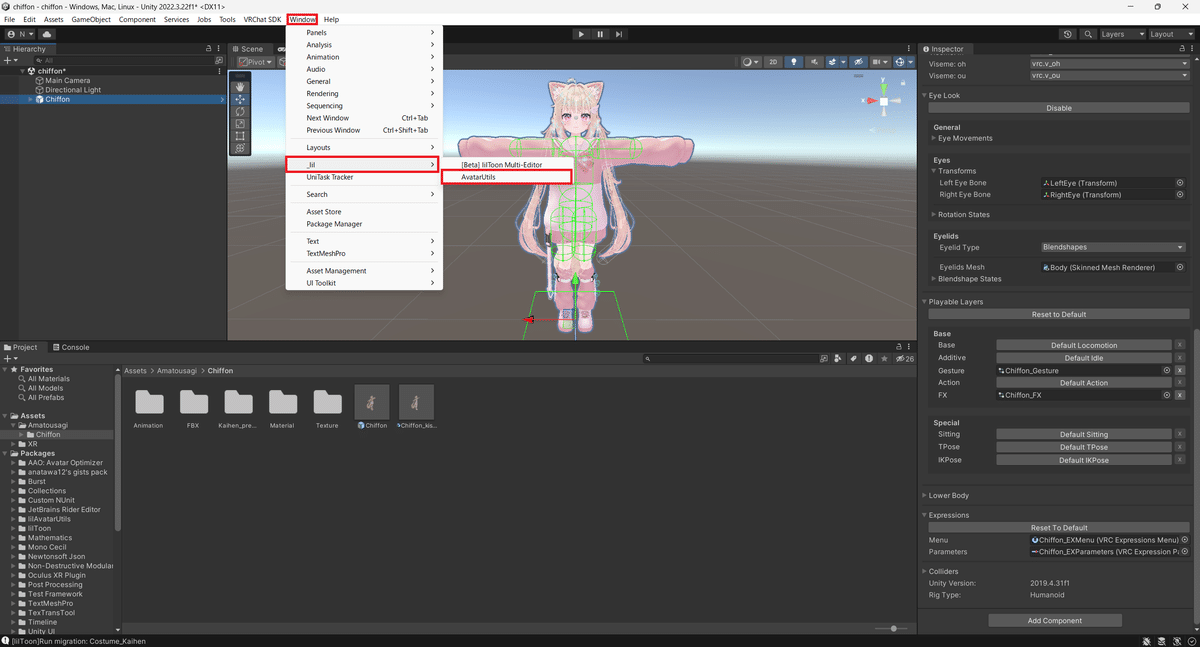Expand the Colliders section
This screenshot has height=647, width=1200.
(x=925, y=571)
